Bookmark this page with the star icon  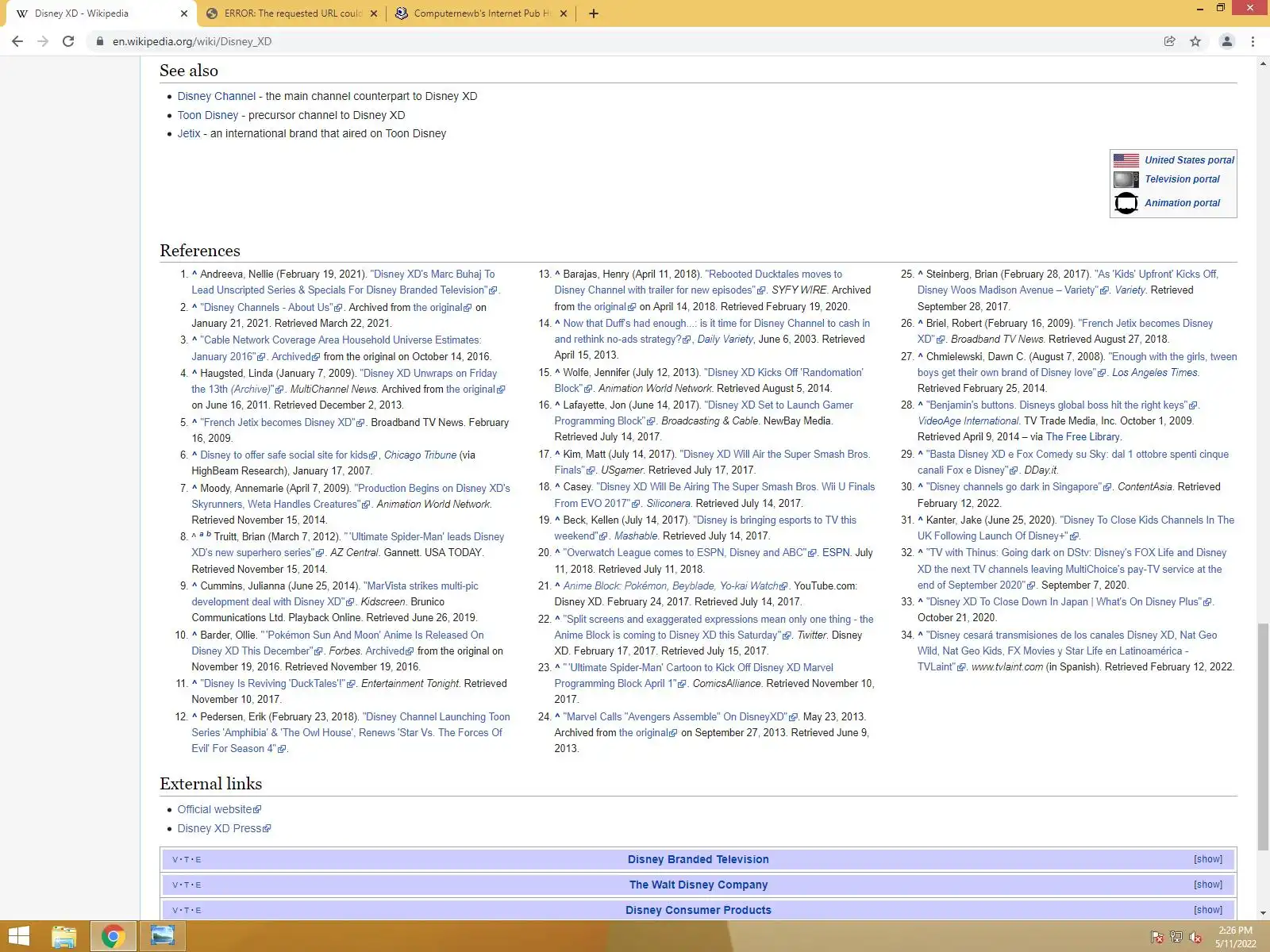pos(1195,41)
